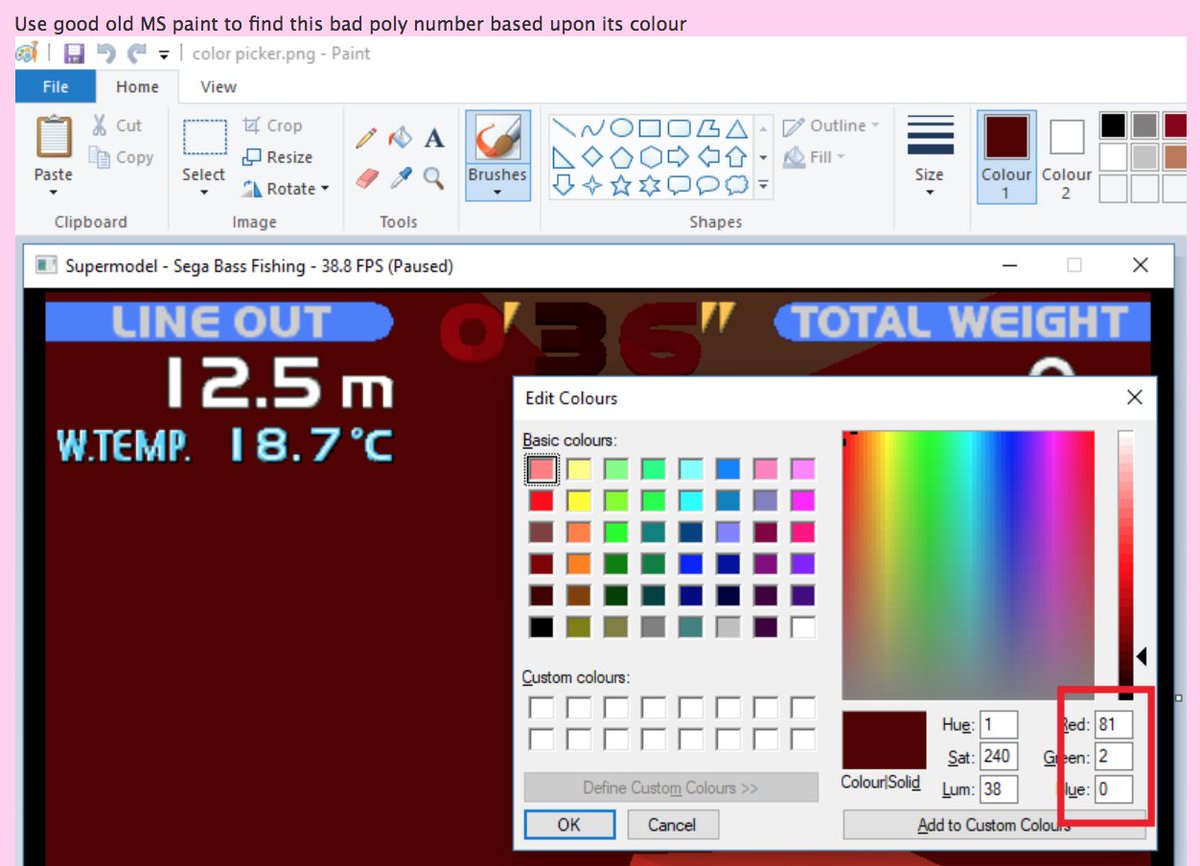Click the Blue value field showing 0
Viewport: 1200px width, 866px height.
pyautogui.click(x=1114, y=789)
